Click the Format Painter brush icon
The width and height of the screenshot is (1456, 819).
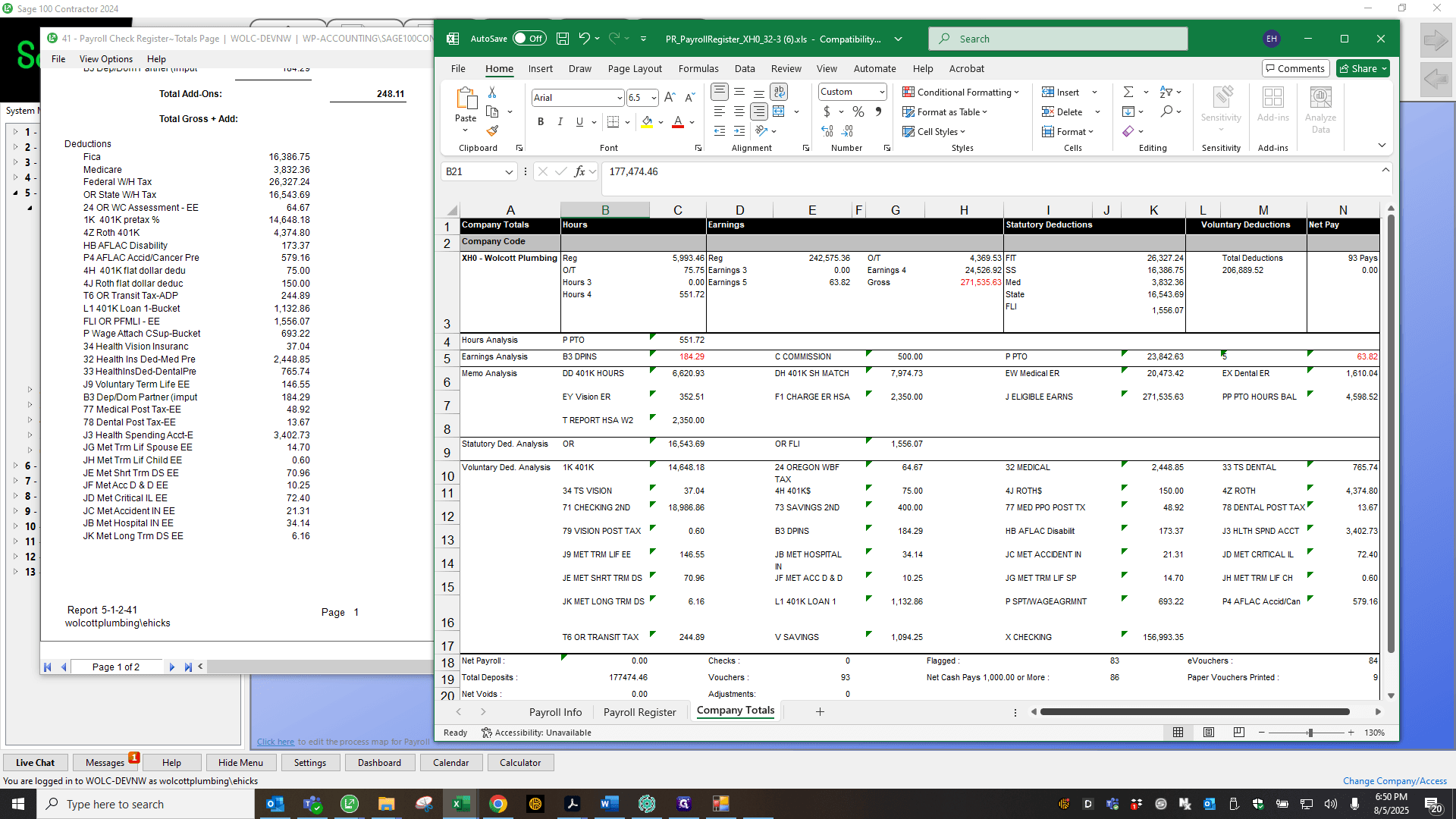coord(492,131)
